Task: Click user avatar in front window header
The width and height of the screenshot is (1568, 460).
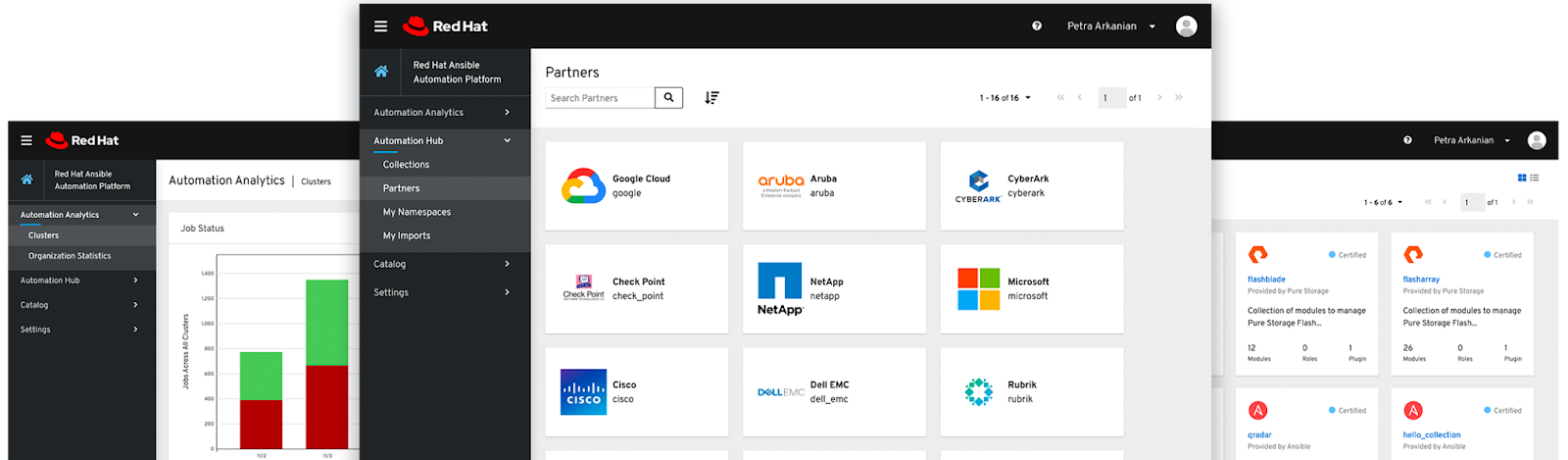Action: (1186, 26)
